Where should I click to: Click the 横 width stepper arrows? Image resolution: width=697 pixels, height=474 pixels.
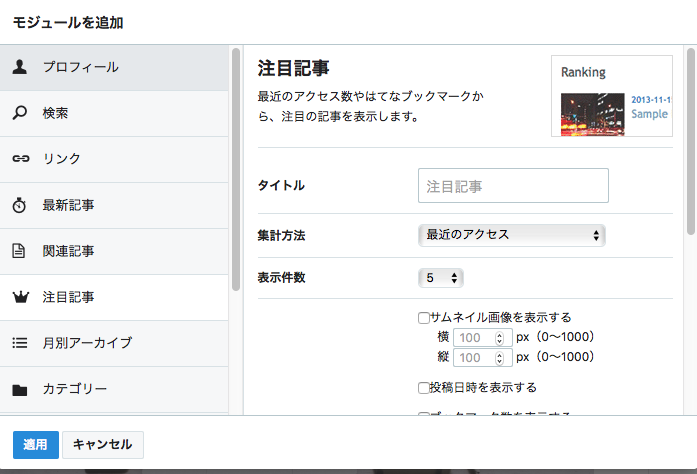[x=500, y=338]
